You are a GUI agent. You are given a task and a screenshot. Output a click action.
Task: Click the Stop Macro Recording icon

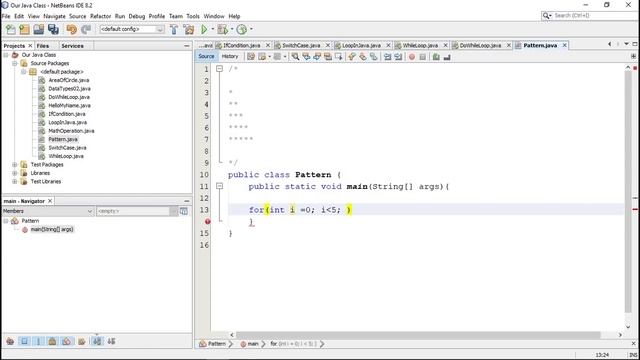click(422, 57)
